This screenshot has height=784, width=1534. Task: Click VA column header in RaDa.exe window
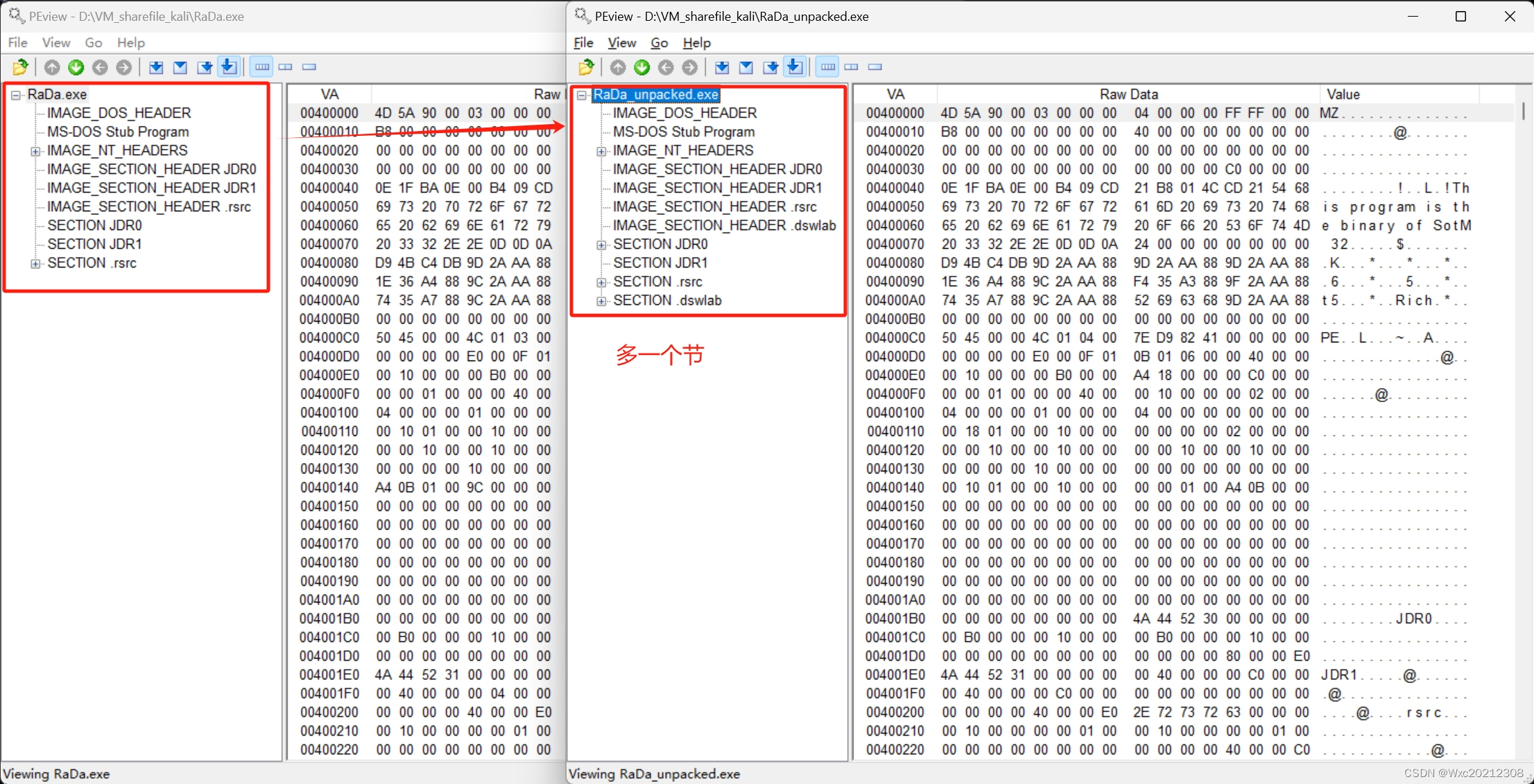pos(329,94)
